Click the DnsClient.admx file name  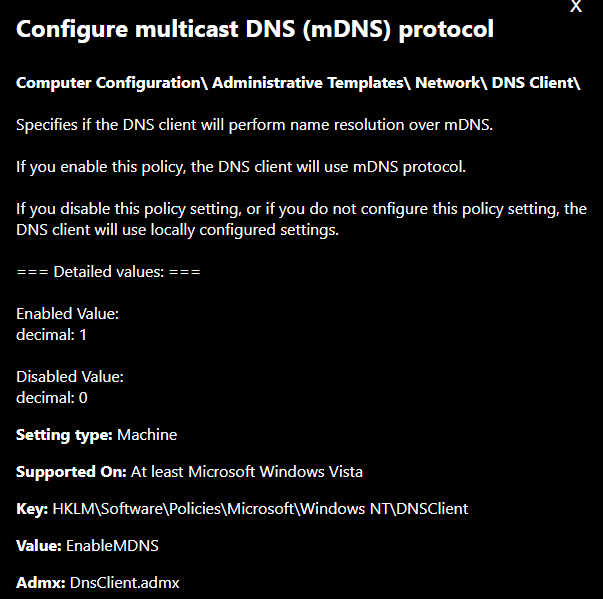coord(125,583)
